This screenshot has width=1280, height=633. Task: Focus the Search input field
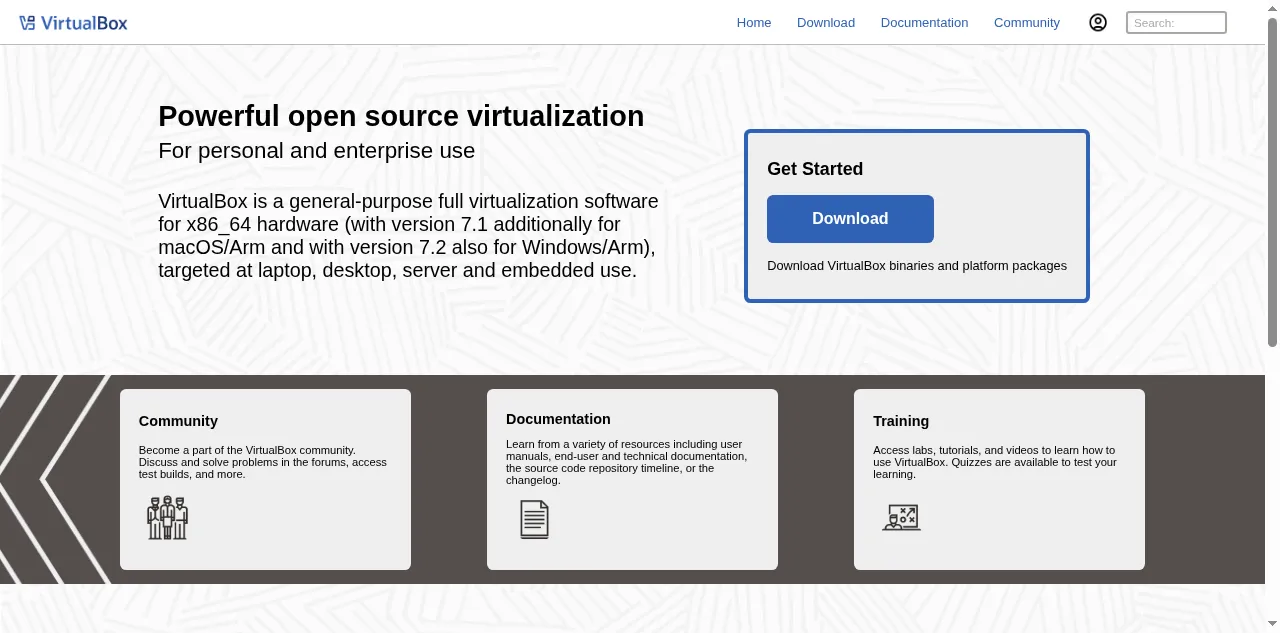[1176, 22]
